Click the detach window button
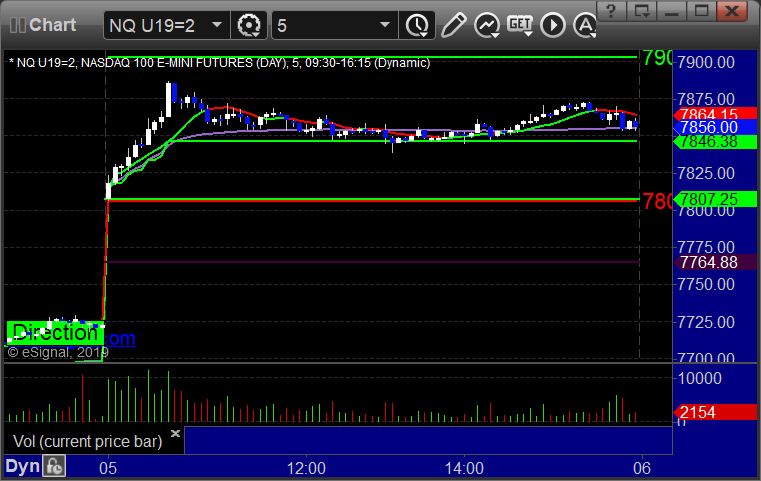 642,11
